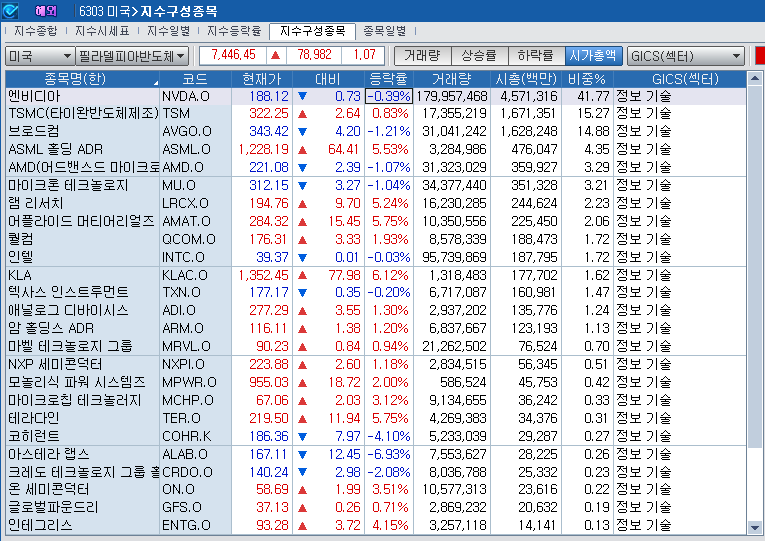The image size is (765, 541).
Task: Select the 시가총액 sort button
Action: tap(593, 56)
